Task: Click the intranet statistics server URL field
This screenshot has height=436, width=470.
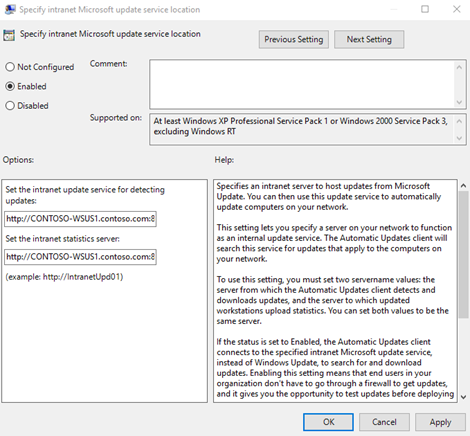Action: click(x=80, y=257)
